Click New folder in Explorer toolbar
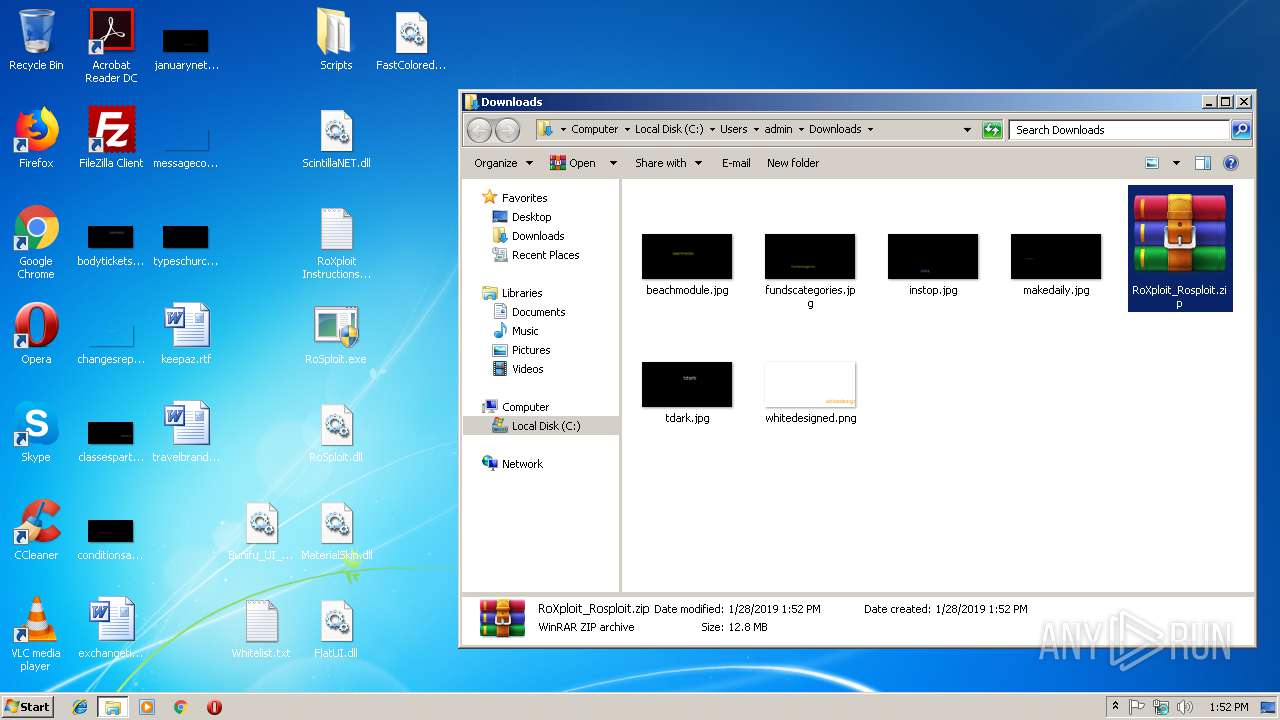 tap(793, 163)
